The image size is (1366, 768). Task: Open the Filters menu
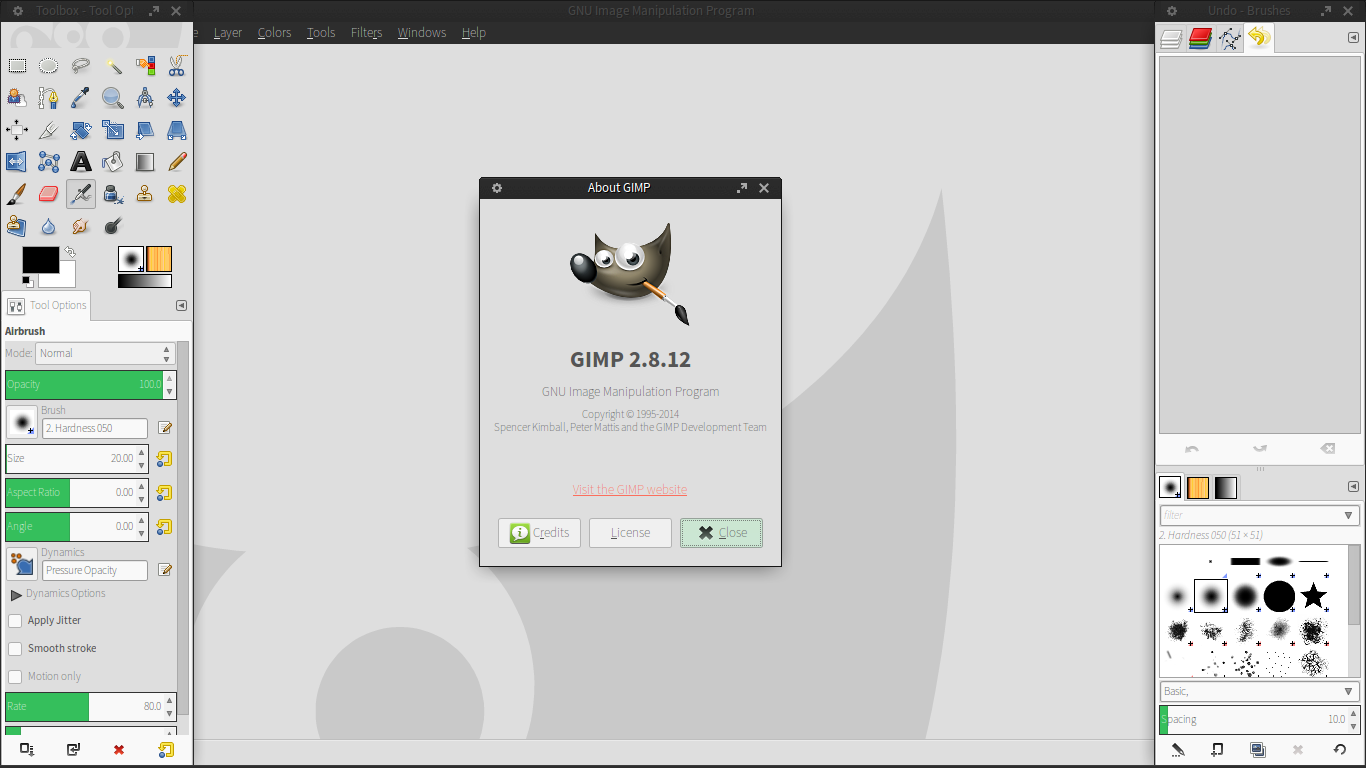click(x=367, y=32)
